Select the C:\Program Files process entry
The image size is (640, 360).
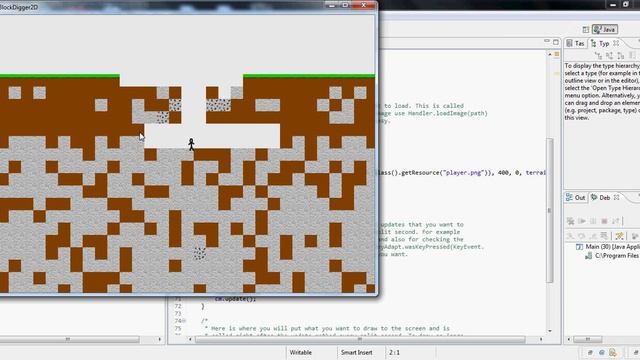pyautogui.click(x=612, y=256)
